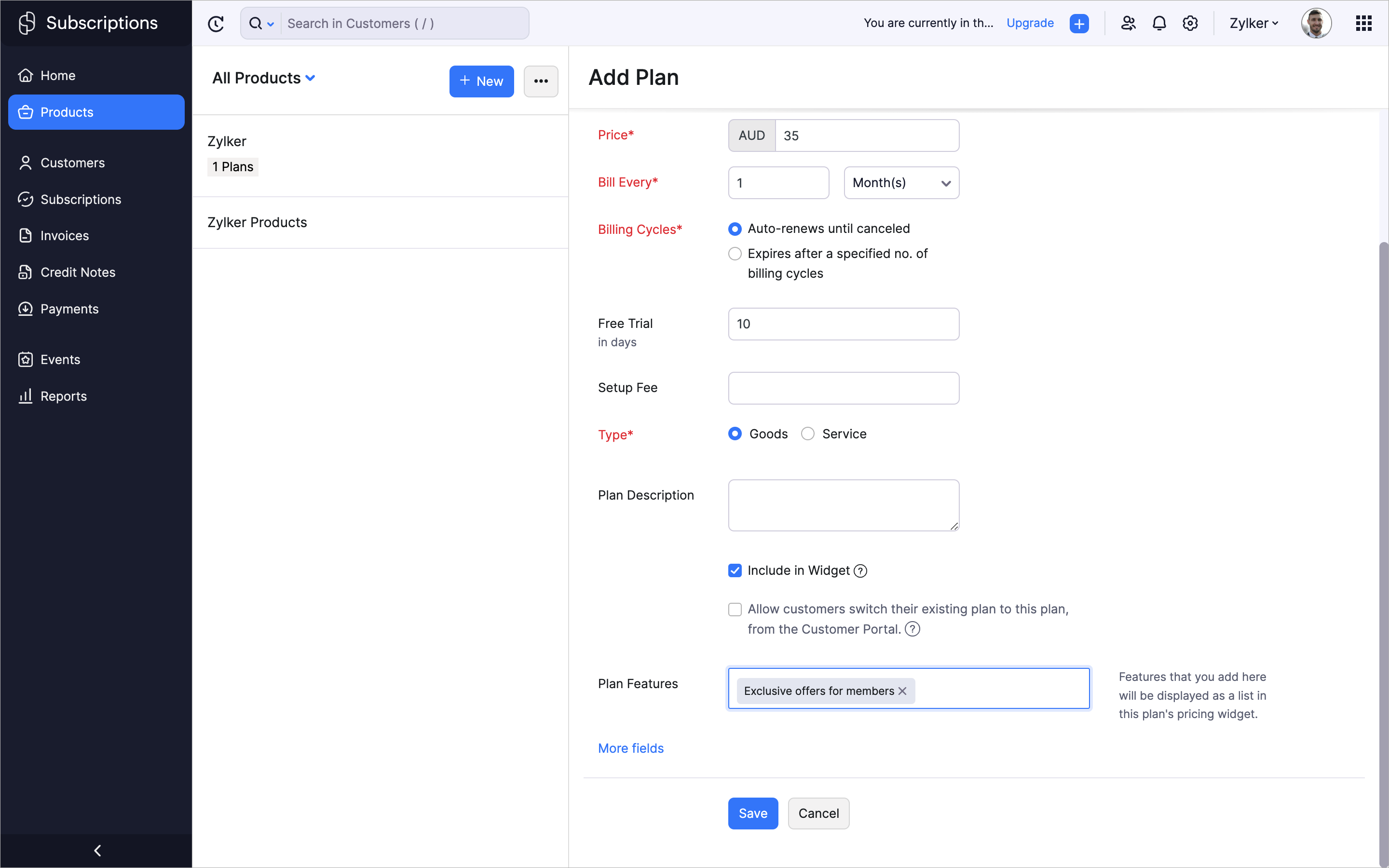Open Products in the sidebar
Viewport: 1389px width, 868px height.
tap(96, 112)
